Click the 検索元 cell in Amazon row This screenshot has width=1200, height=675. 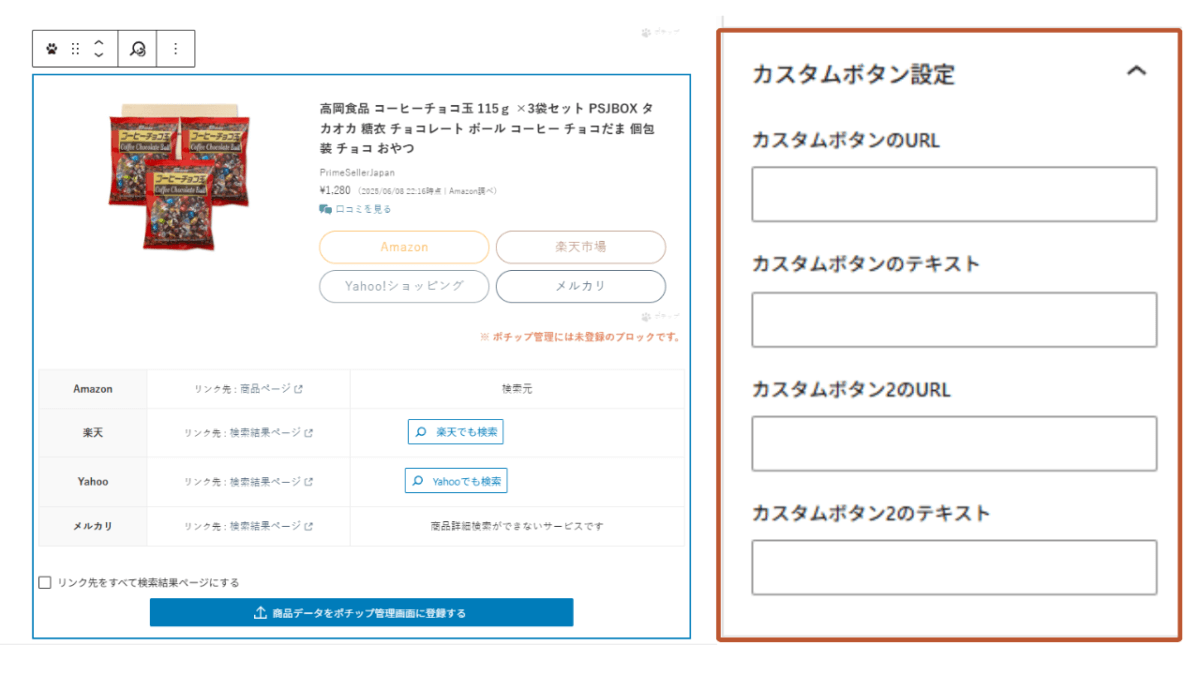pos(517,389)
